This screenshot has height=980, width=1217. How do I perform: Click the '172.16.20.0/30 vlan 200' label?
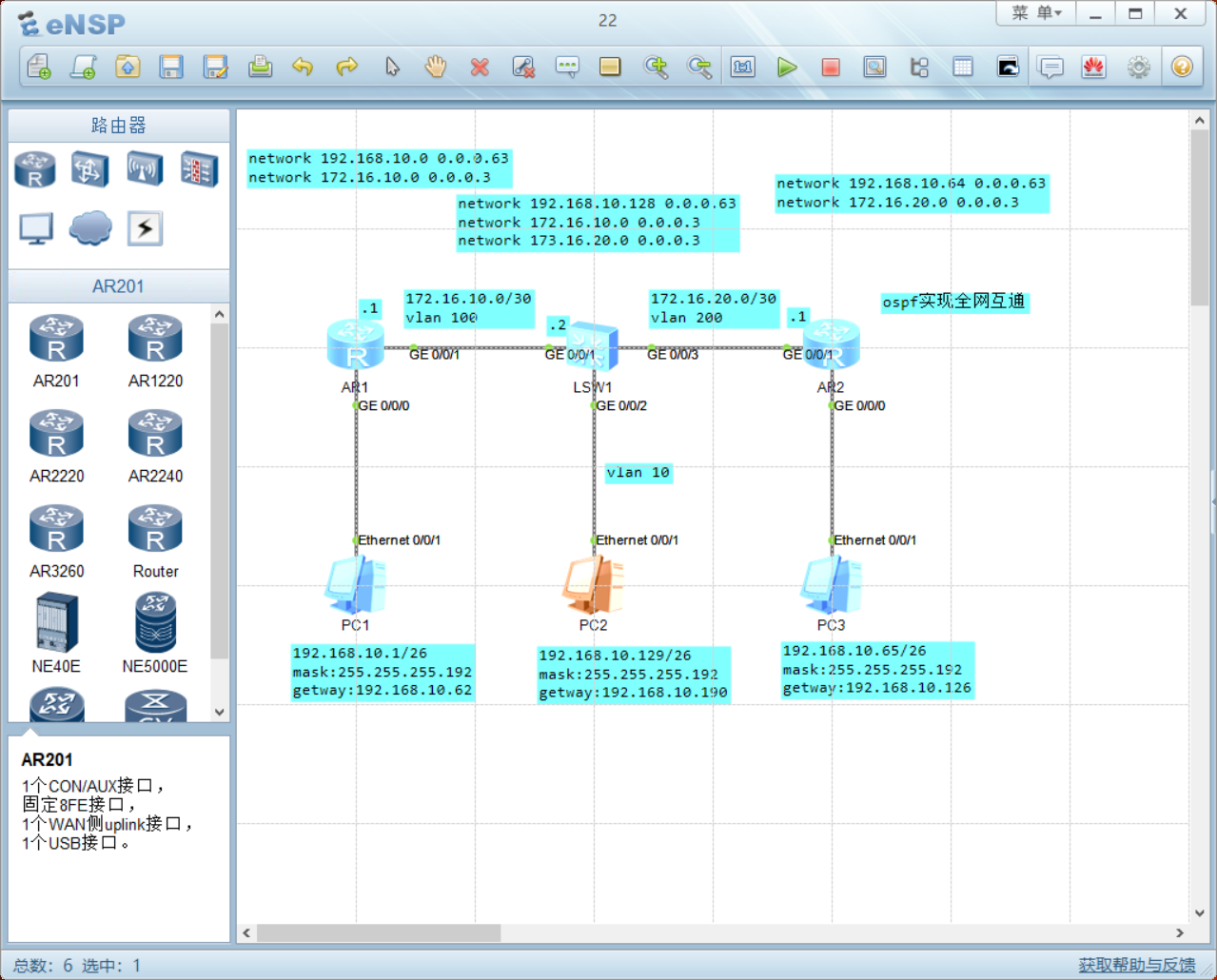pos(714,308)
